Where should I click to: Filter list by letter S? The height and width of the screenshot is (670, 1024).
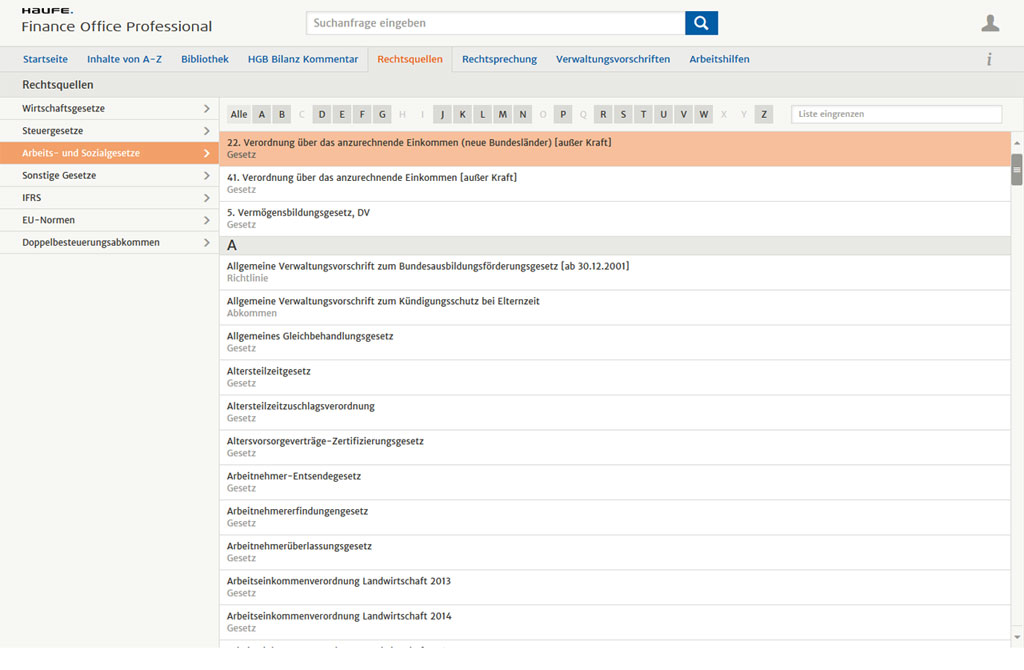click(624, 114)
